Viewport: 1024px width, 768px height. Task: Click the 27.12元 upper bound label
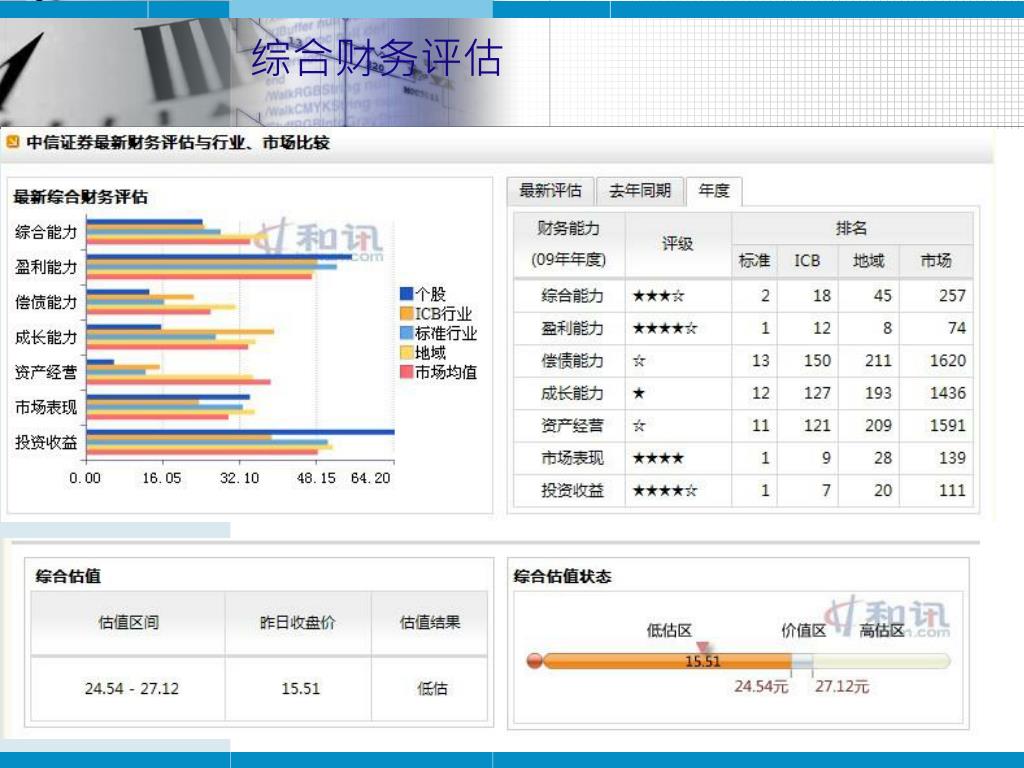click(842, 686)
